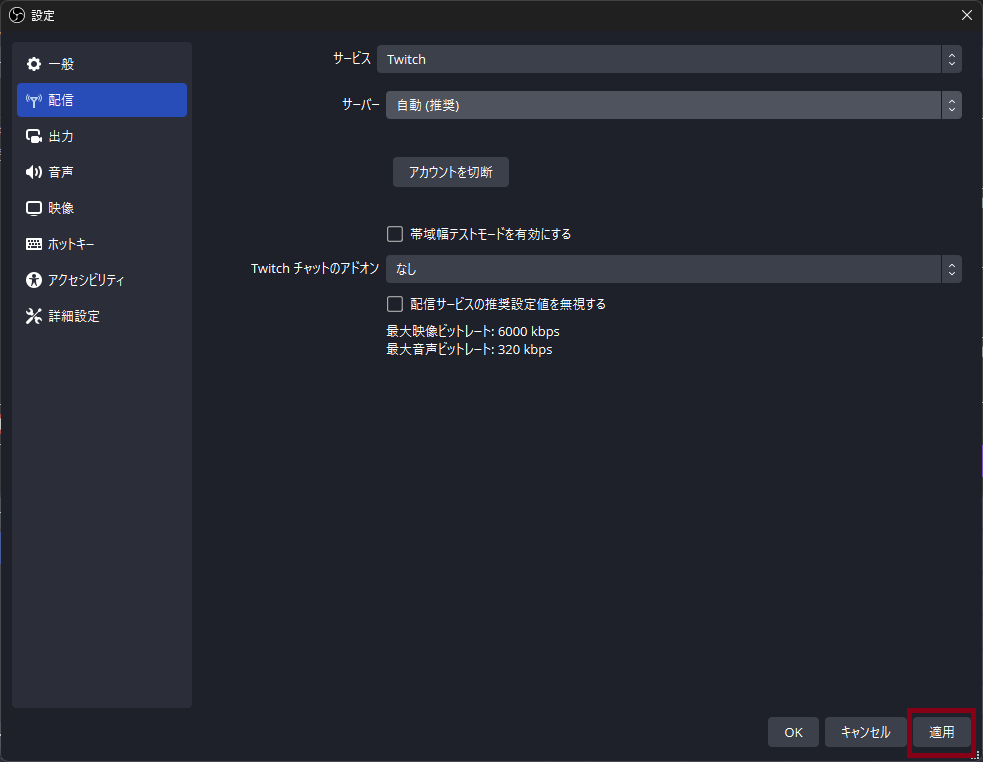Open the Twitch チャットのアドオン dropdown
The height and width of the screenshot is (762, 983).
(668, 269)
